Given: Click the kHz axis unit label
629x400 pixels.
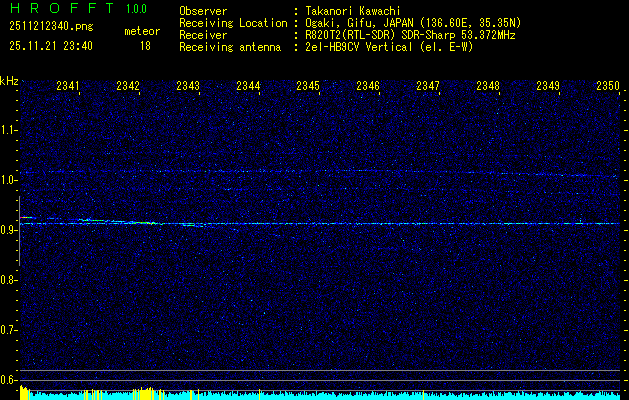Looking at the screenshot, I should [x=9, y=80].
